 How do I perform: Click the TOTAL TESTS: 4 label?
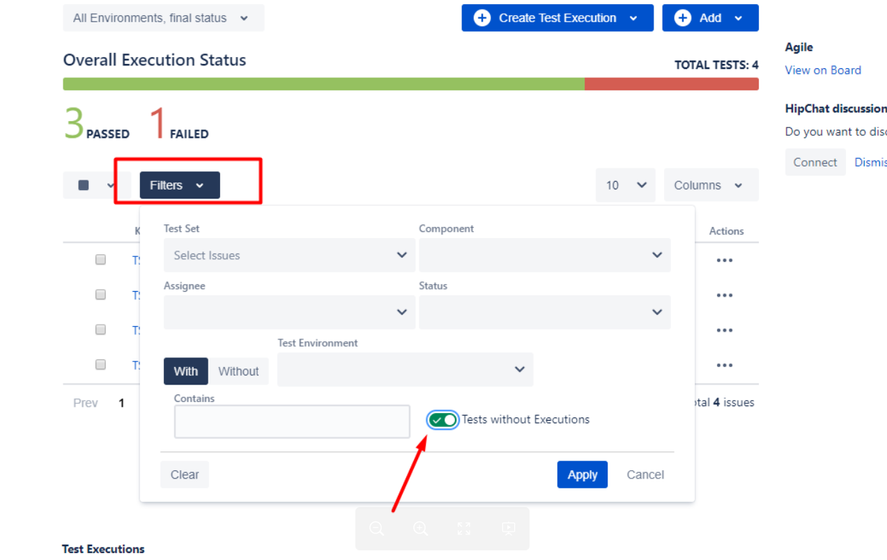[716, 65]
